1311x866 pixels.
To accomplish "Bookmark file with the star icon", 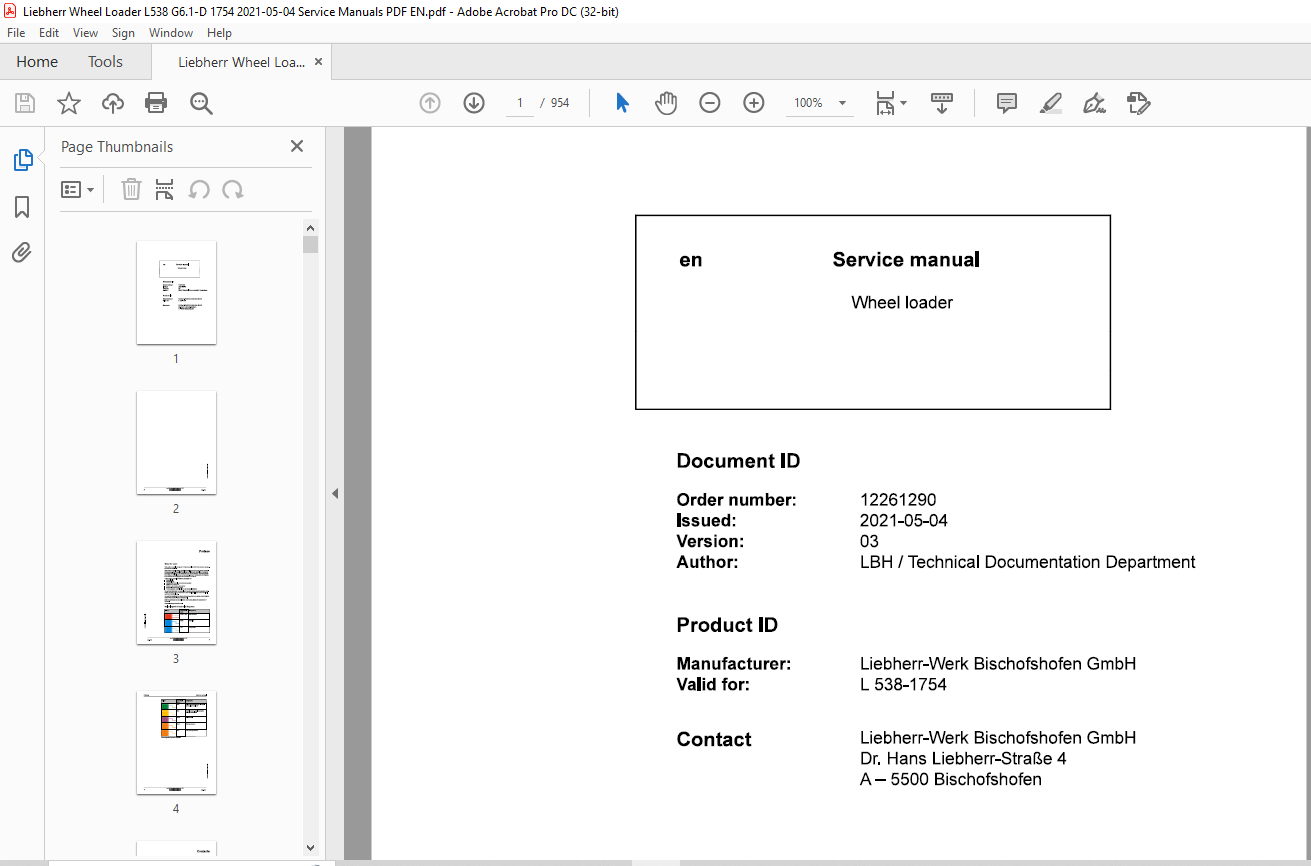I will coord(69,103).
